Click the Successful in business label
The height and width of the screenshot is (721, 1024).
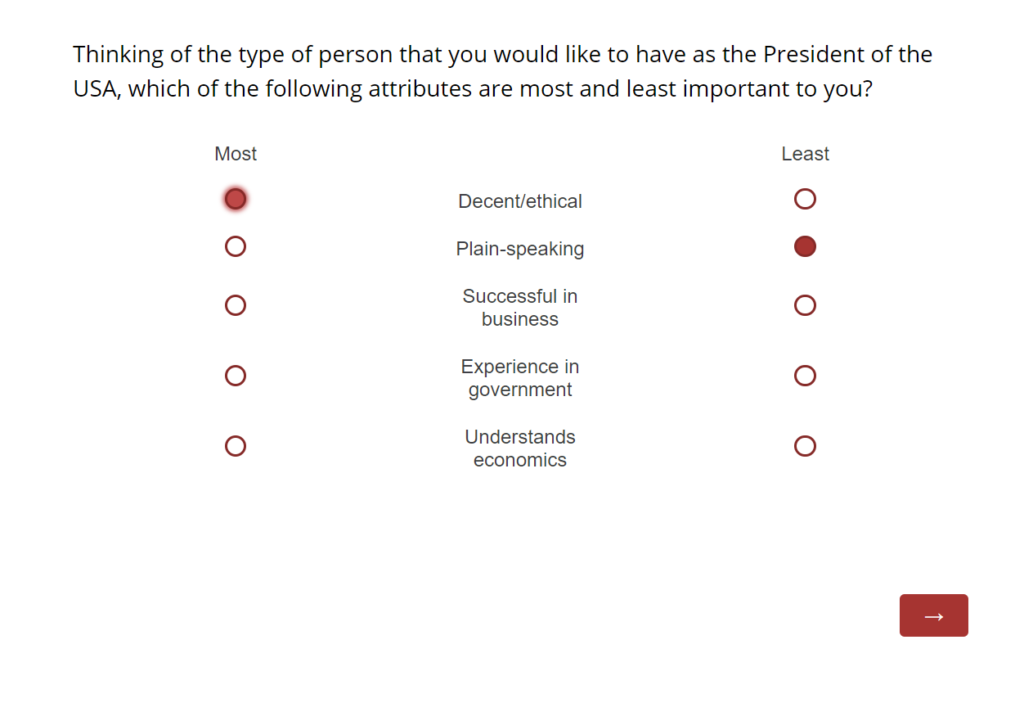click(520, 308)
